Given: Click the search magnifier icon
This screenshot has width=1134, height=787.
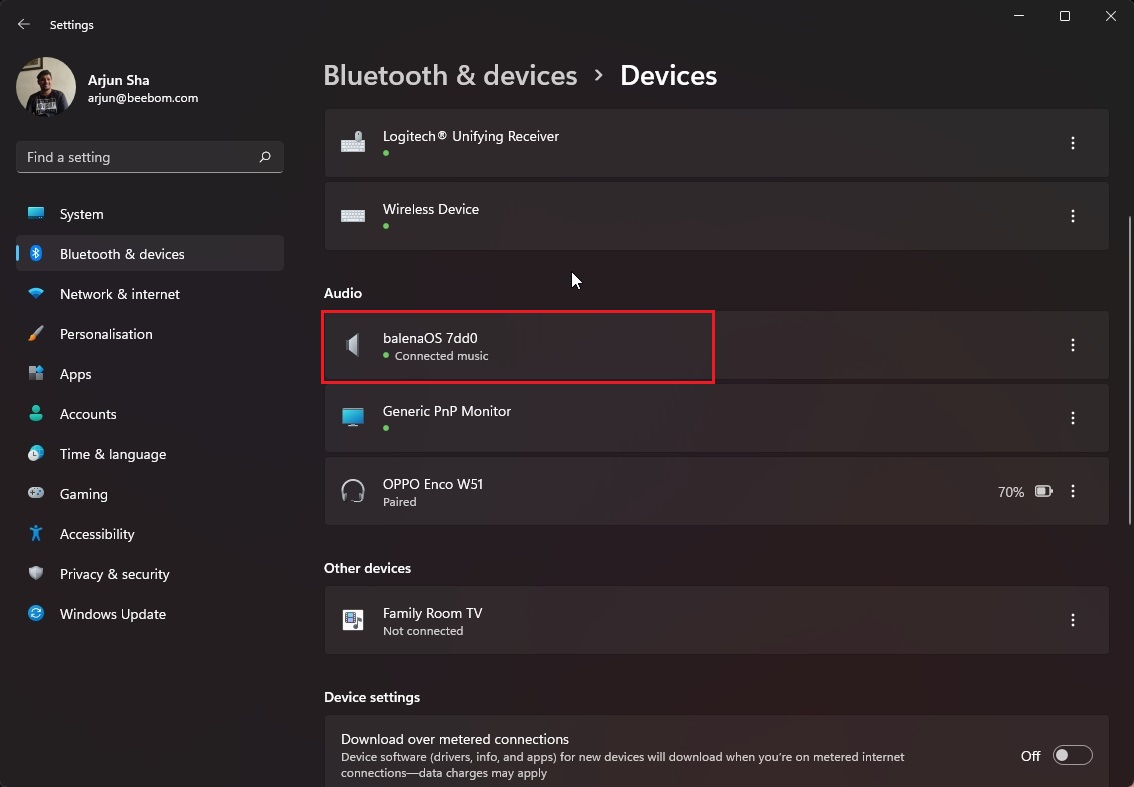Looking at the screenshot, I should (265, 157).
